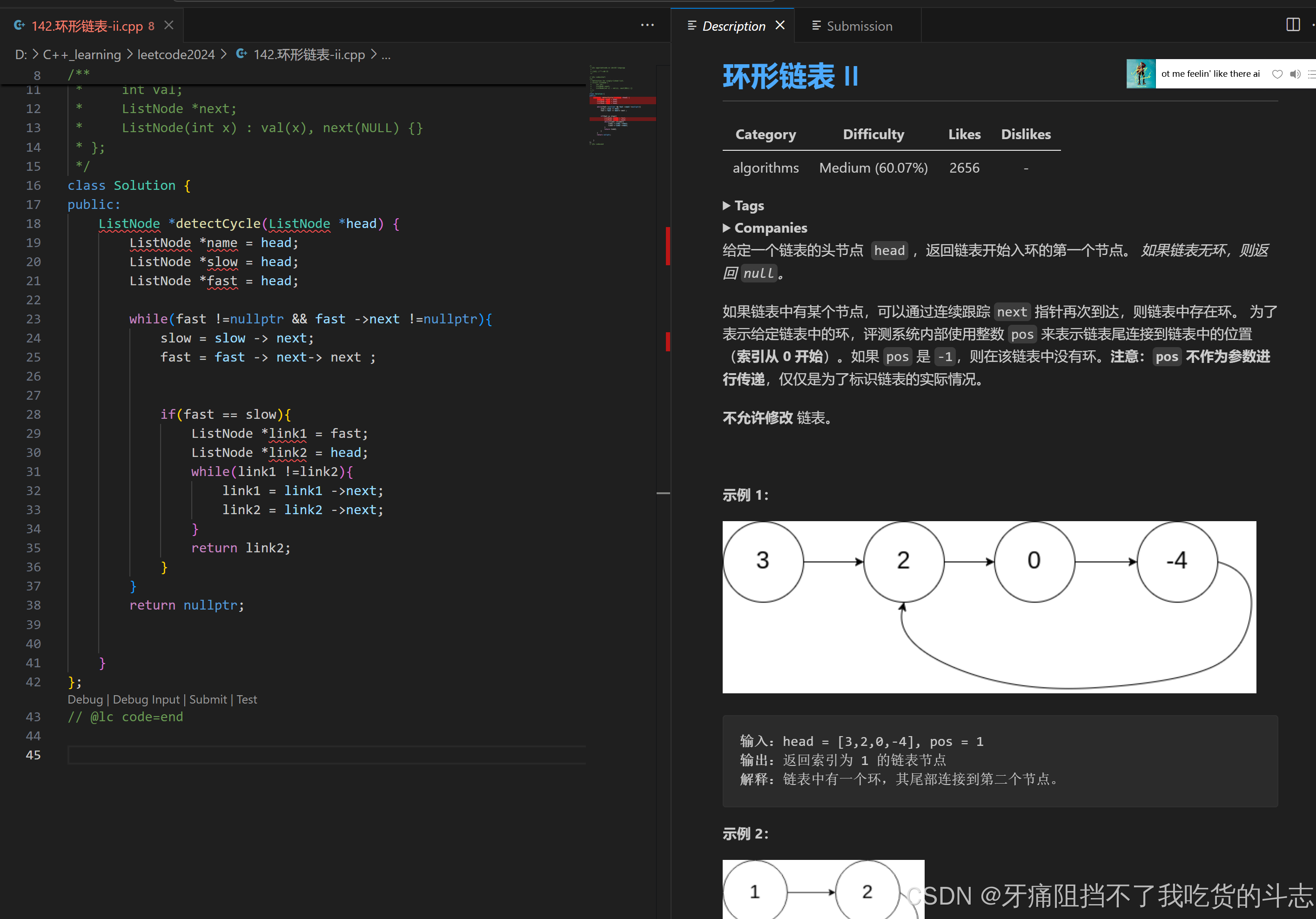This screenshot has width=1316, height=919.
Task: Open the C++_learning breadcrumb segment
Action: coord(82,55)
